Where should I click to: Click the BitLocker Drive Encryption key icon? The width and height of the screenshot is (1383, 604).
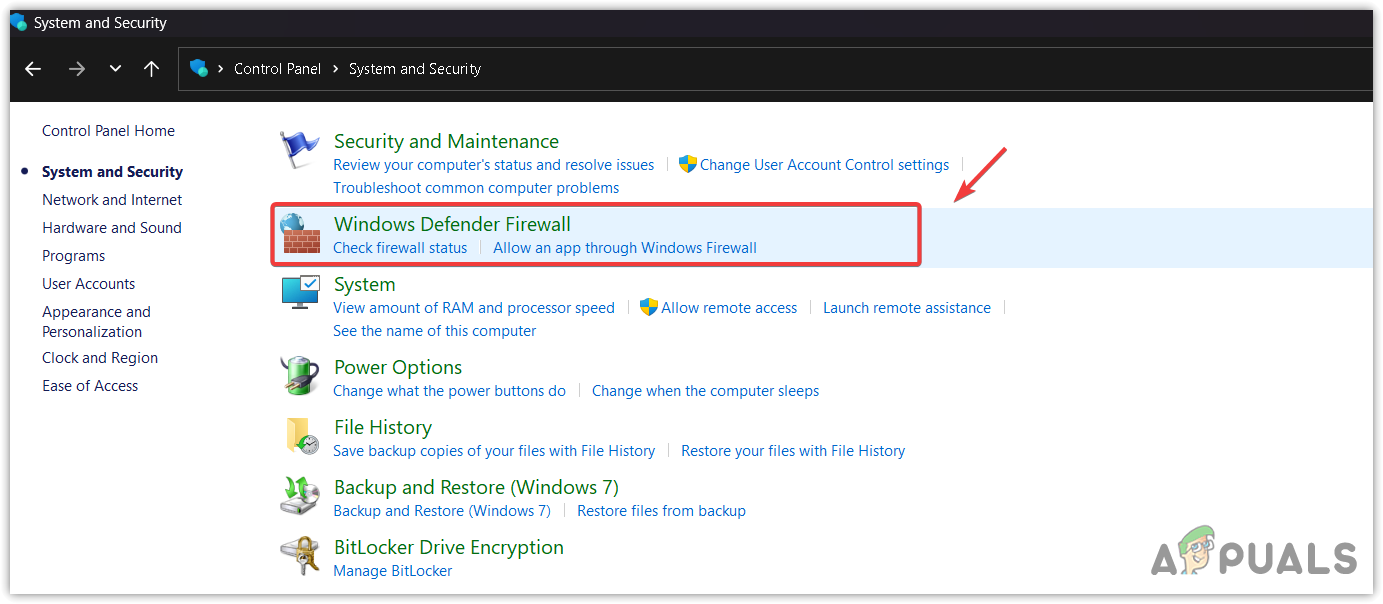[x=299, y=556]
